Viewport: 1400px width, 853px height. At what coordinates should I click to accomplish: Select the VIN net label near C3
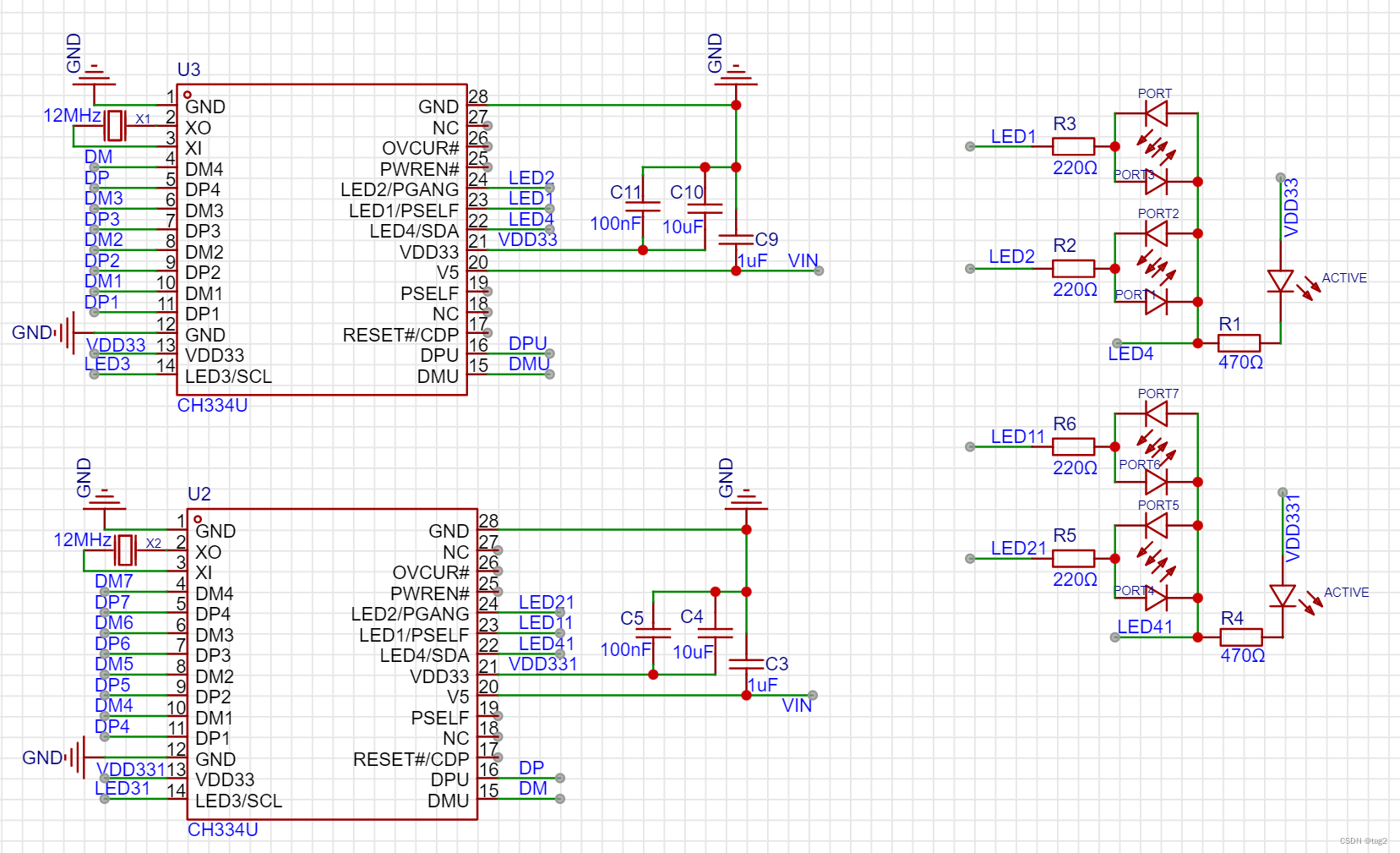[797, 705]
